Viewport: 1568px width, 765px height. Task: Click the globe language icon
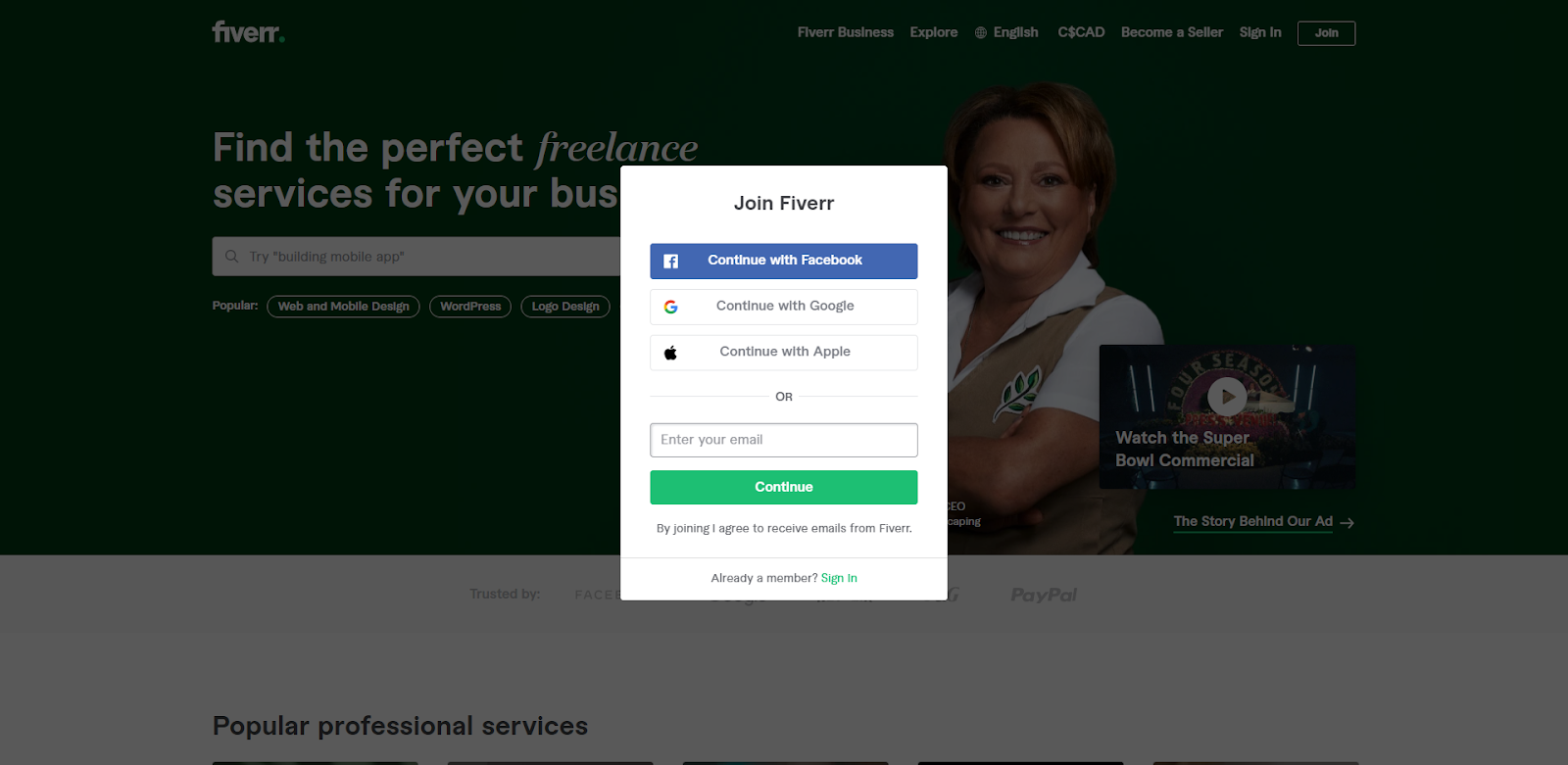tap(981, 33)
